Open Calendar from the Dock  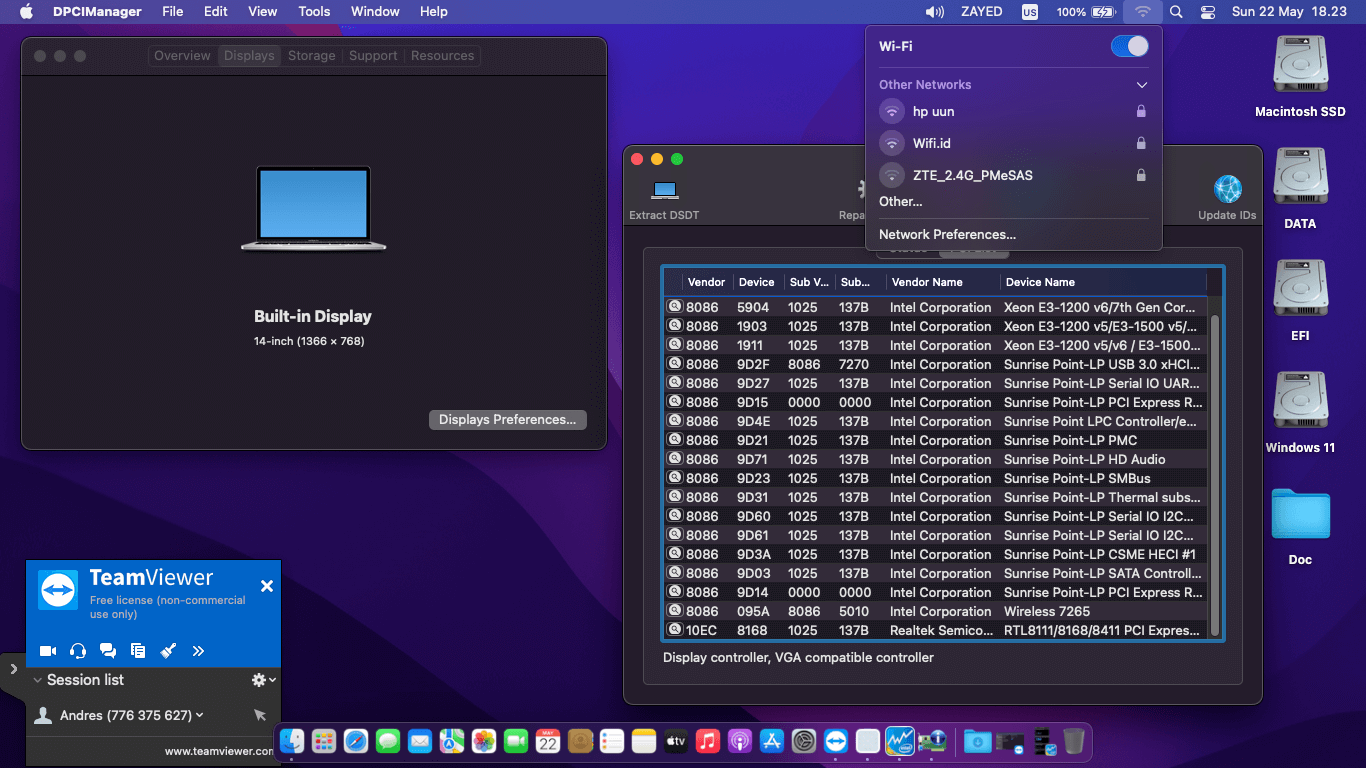548,741
